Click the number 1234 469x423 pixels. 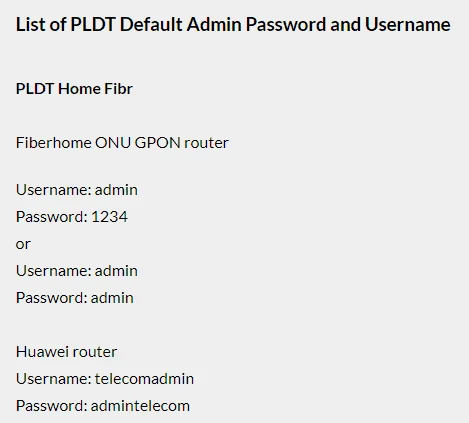(109, 217)
